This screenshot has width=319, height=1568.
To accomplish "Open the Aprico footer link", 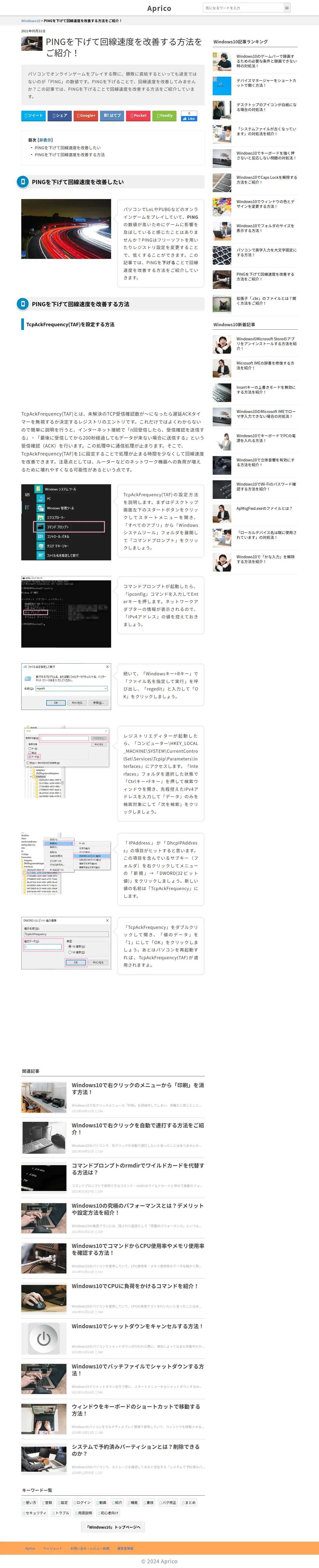I will point(30,1548).
